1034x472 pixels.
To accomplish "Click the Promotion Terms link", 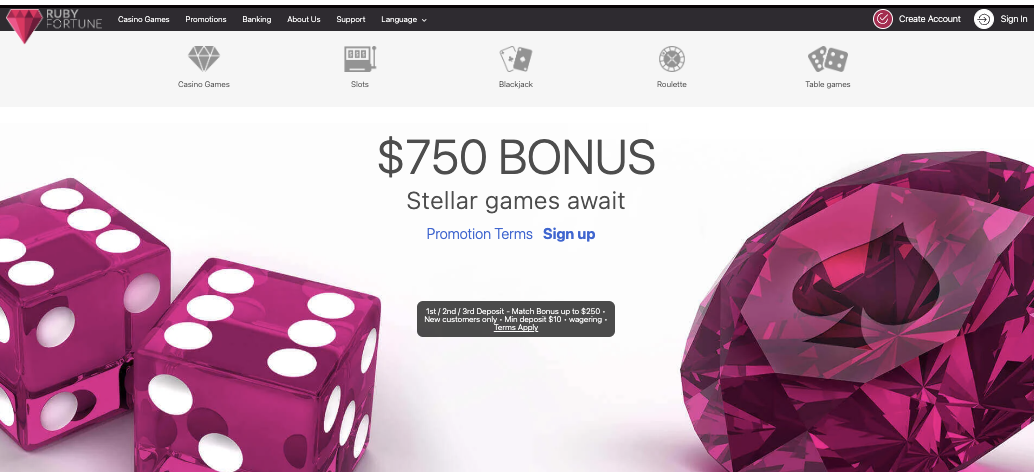I will (x=479, y=234).
